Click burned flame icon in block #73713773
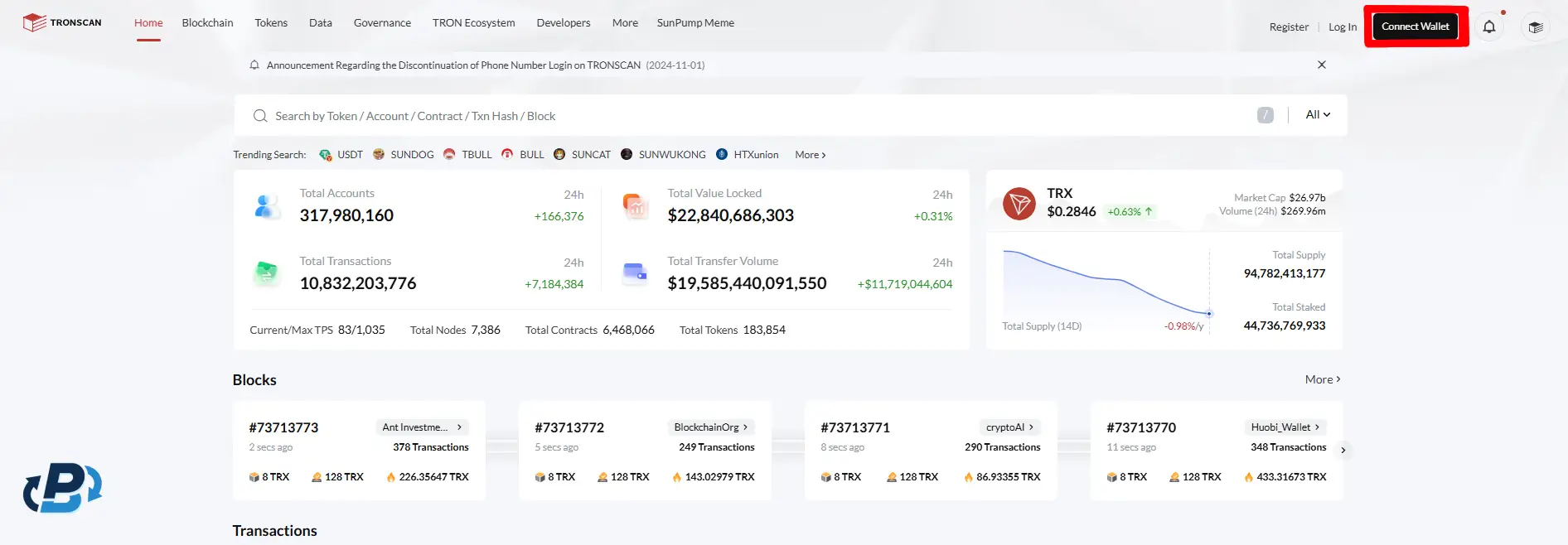 pos(391,477)
